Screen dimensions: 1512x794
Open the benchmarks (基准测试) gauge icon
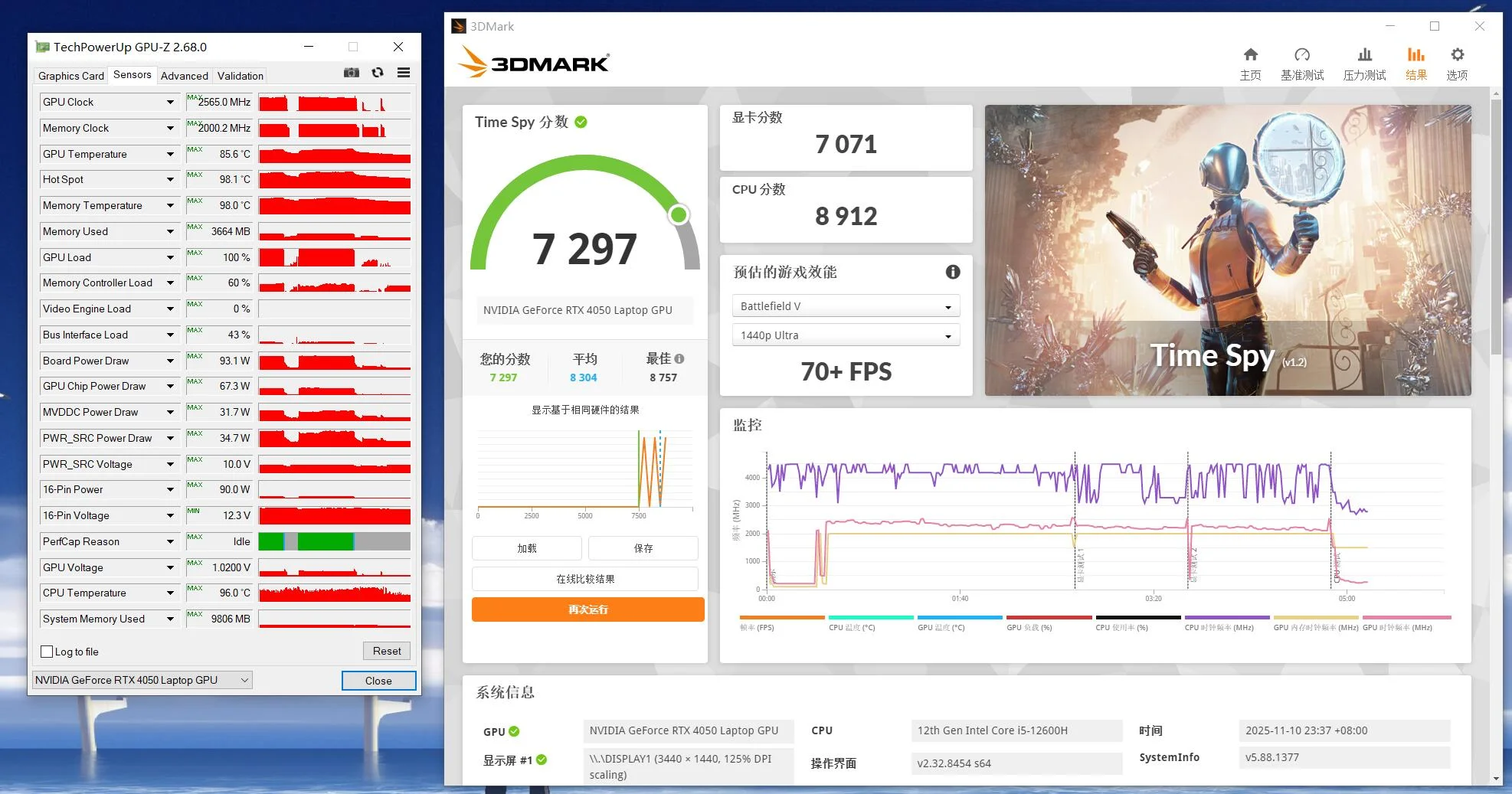(x=1301, y=55)
